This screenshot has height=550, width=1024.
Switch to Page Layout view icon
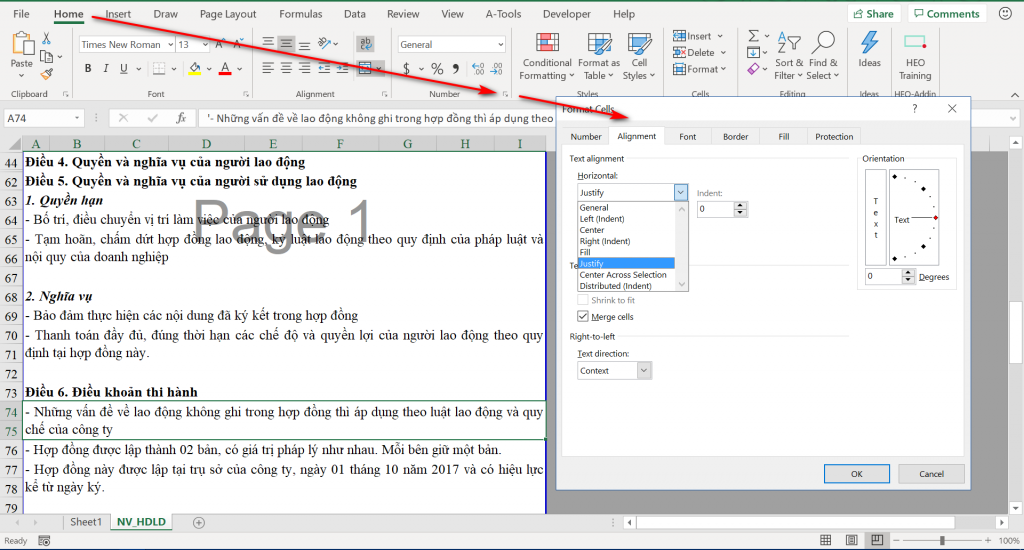tap(852, 540)
